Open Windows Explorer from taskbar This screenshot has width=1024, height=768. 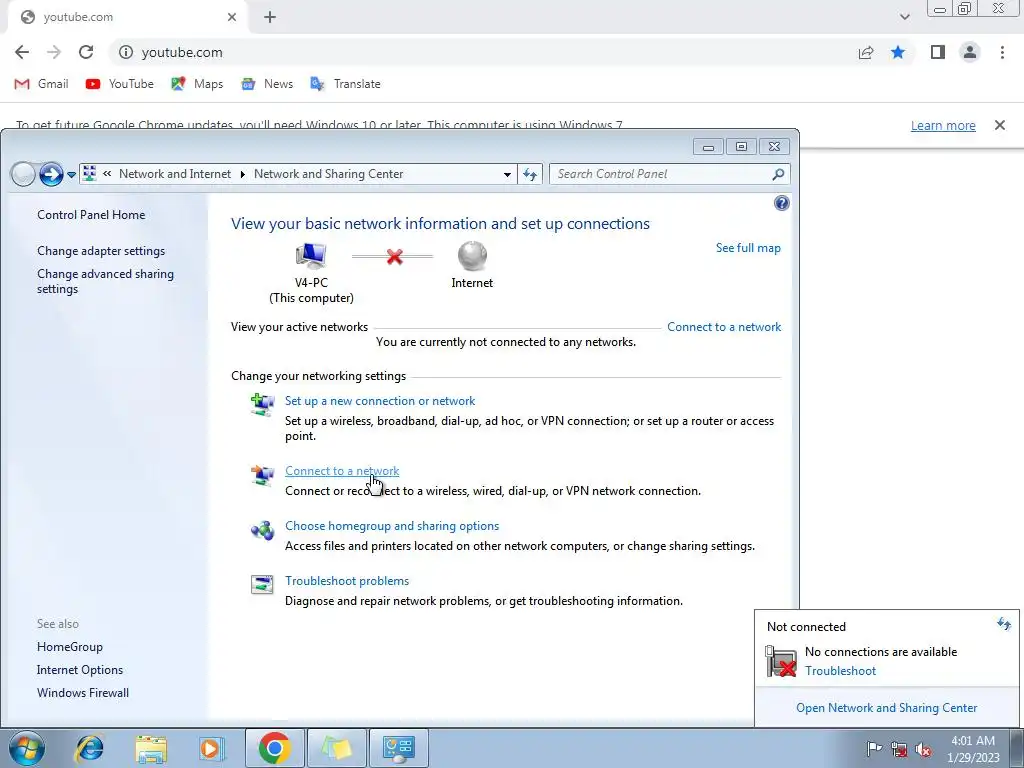click(151, 748)
